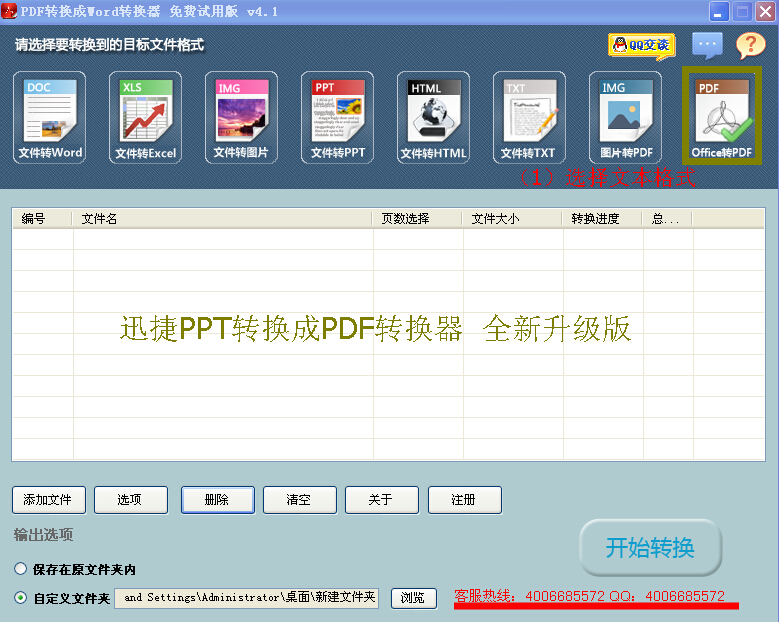
Task: Choose the 文件转TXT format icon
Action: (x=529, y=118)
